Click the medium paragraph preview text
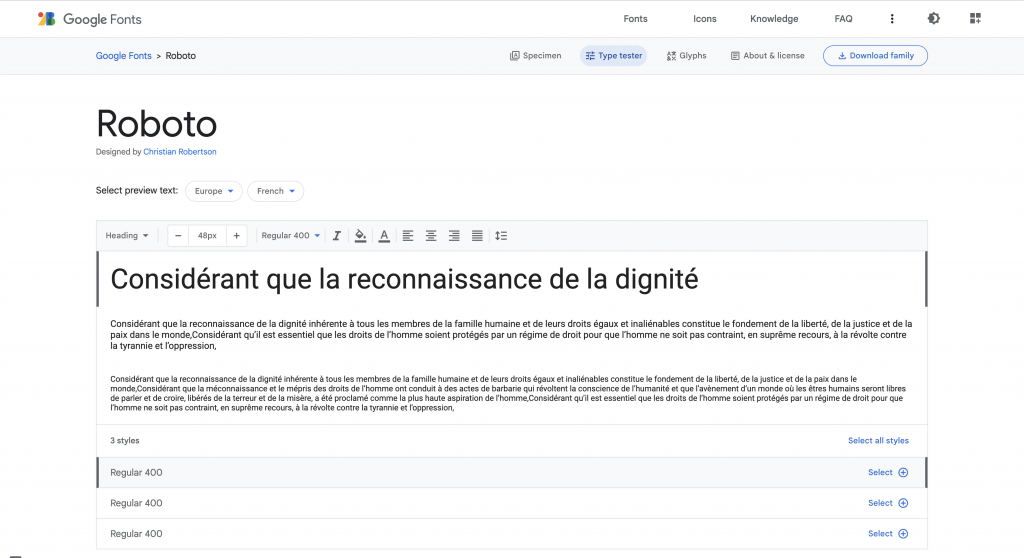The width and height of the screenshot is (1024, 558). [x=511, y=335]
